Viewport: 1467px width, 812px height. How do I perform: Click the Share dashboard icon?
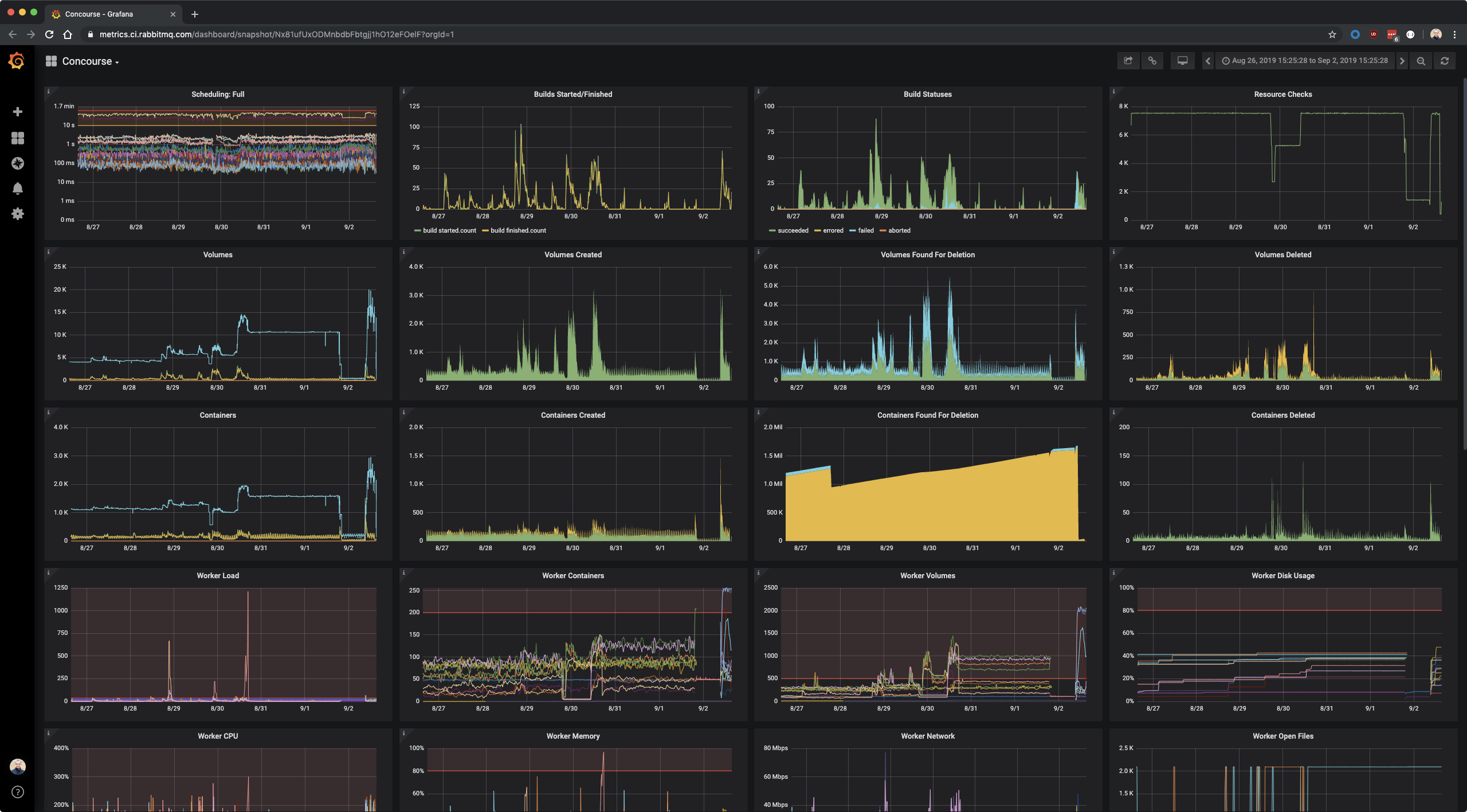pos(1128,61)
